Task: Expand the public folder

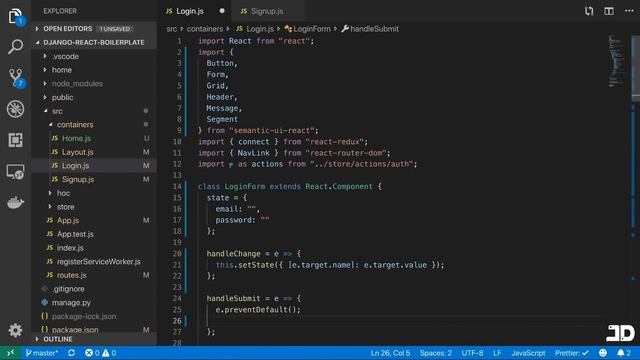Action: [45, 97]
